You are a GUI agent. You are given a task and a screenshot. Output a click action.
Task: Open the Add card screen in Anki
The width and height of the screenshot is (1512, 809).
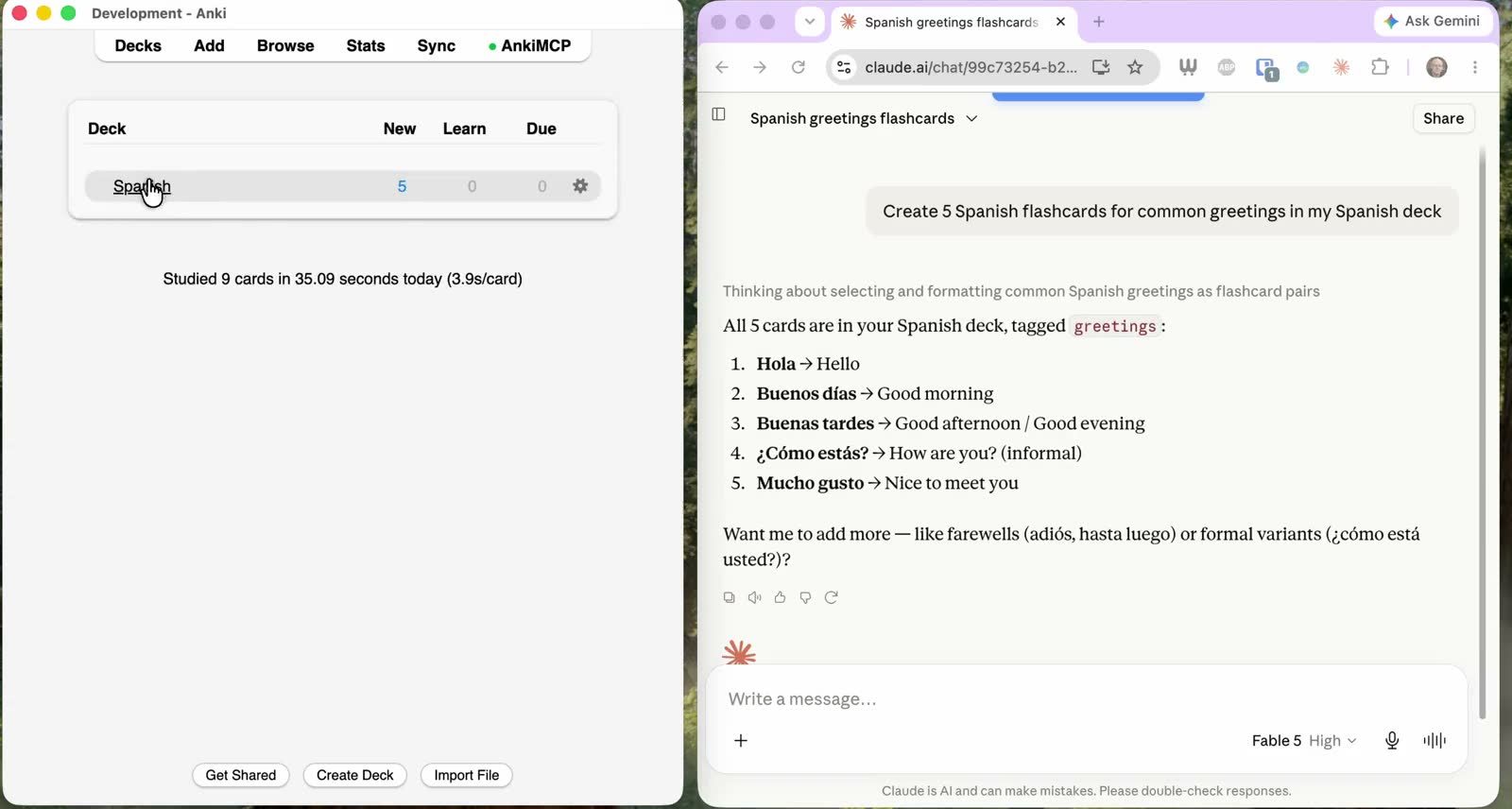tap(209, 45)
